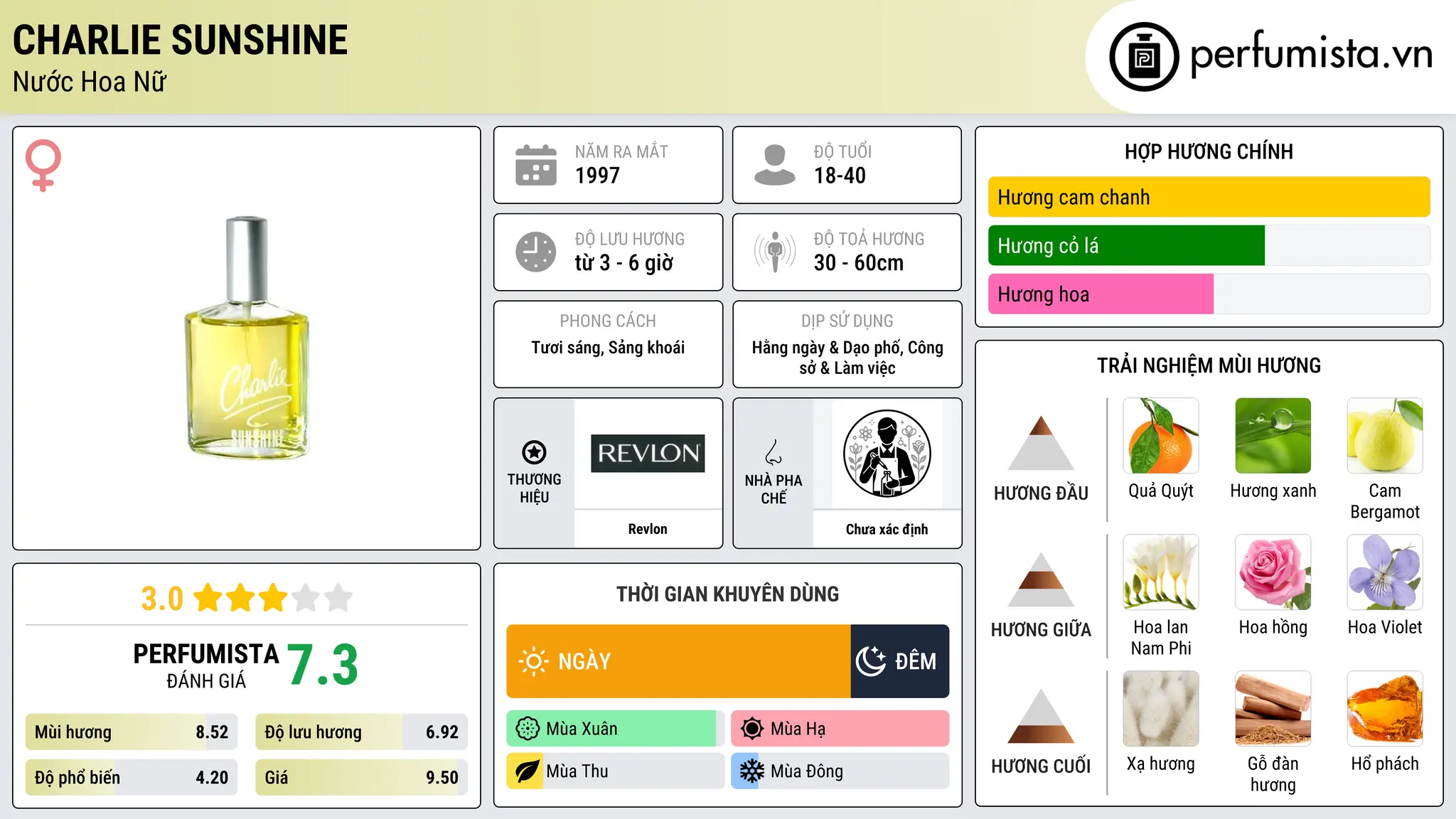Click the age range value 18-40
Viewport: 1456px width, 819px height.
(x=840, y=176)
